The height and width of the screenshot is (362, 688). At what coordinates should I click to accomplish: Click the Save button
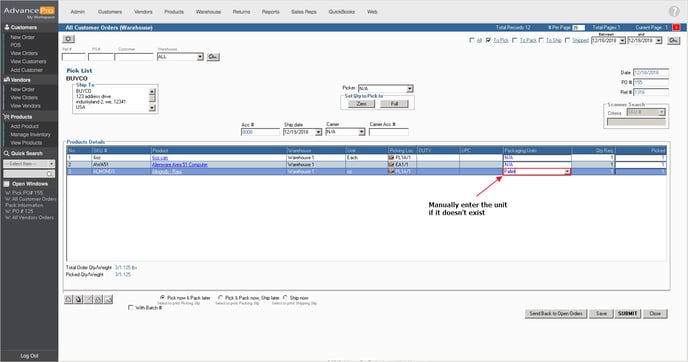(x=601, y=313)
